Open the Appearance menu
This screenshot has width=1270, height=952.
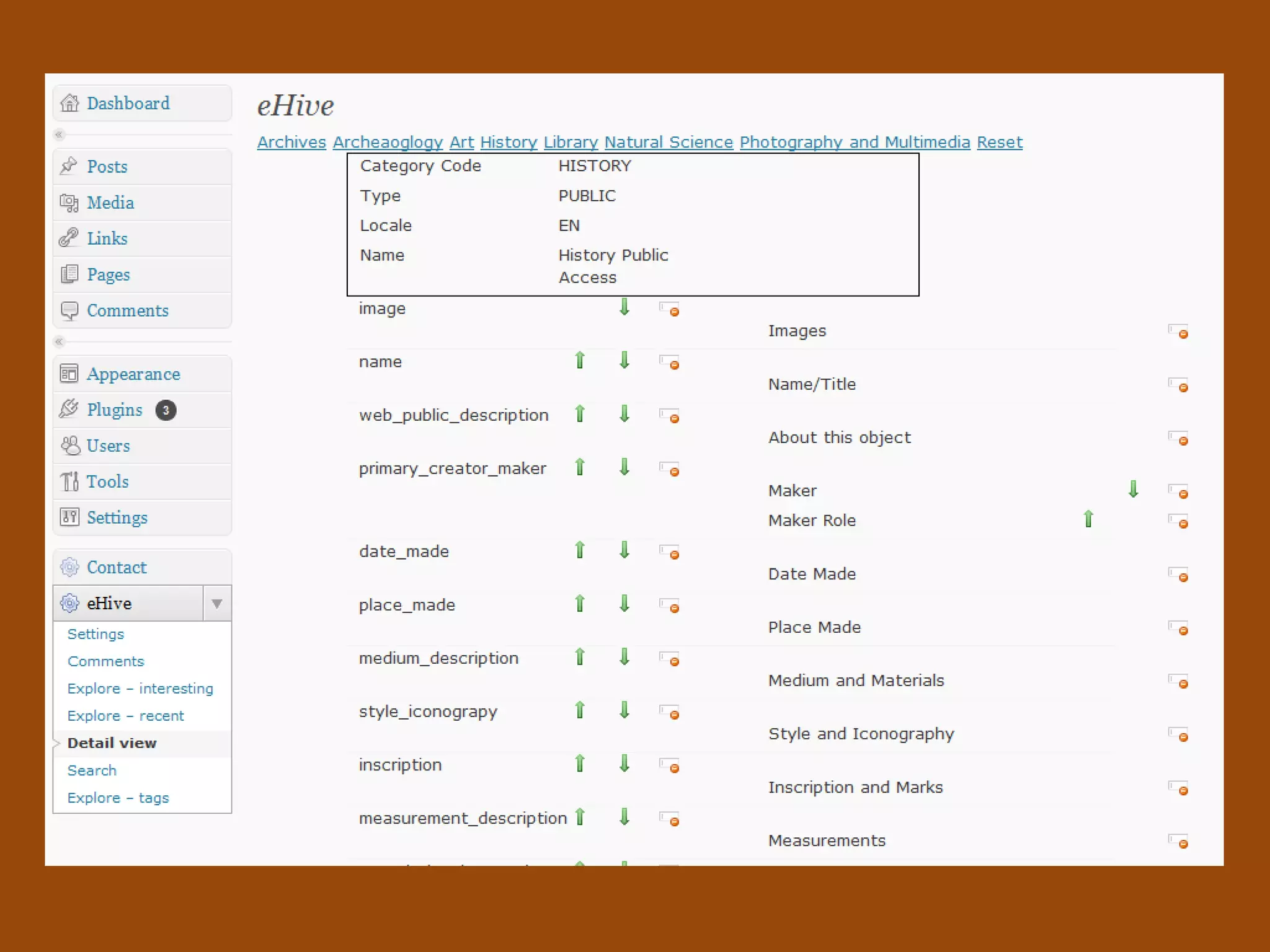tap(133, 374)
